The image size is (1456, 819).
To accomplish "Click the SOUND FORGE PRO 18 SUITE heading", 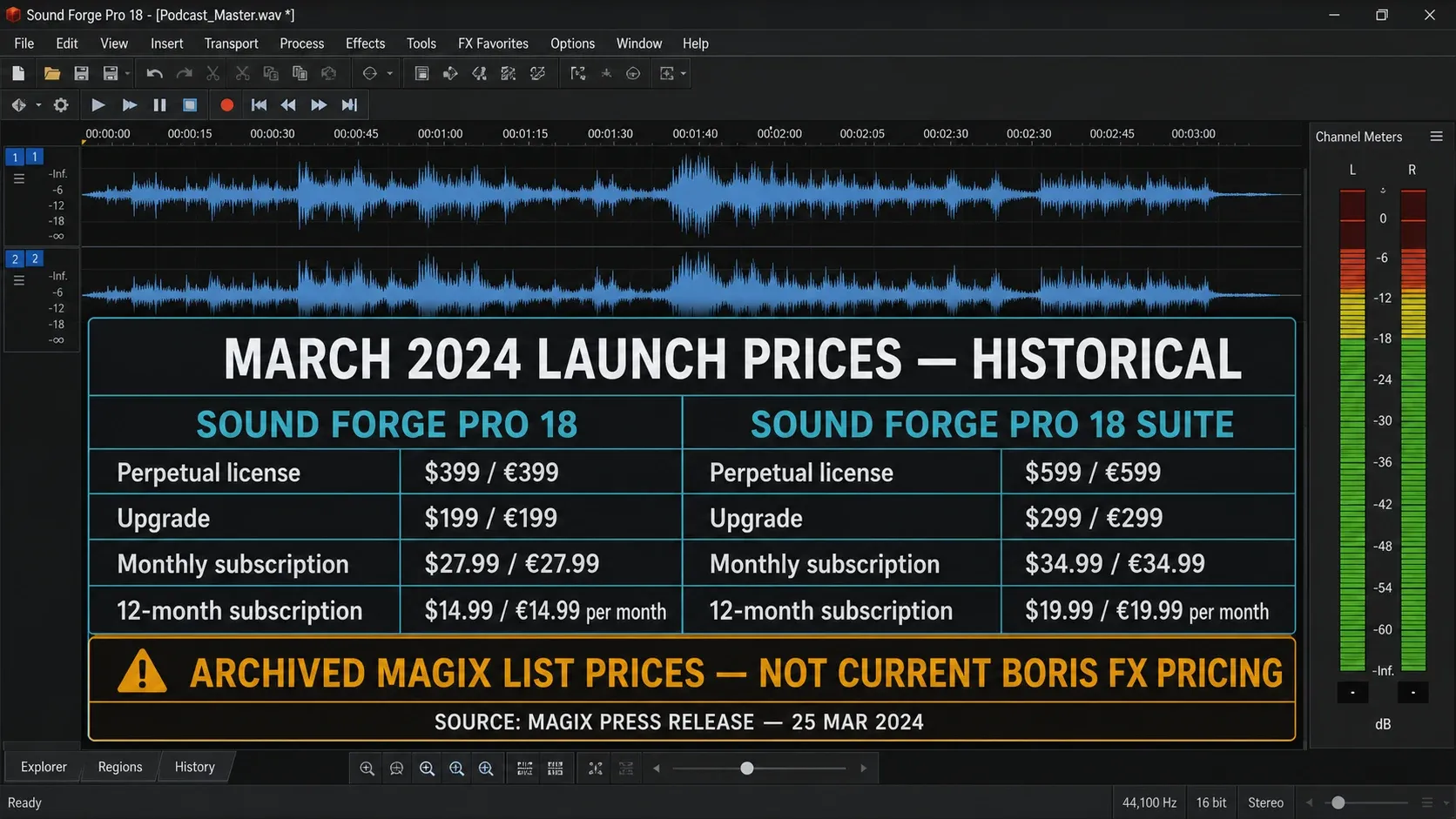I will (992, 425).
